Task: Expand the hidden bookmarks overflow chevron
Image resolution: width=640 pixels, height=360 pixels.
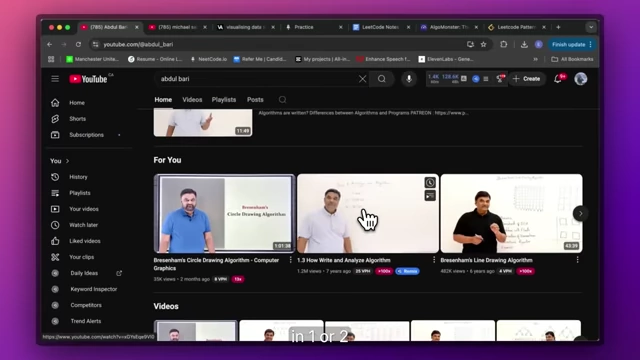Action: tap(535, 59)
